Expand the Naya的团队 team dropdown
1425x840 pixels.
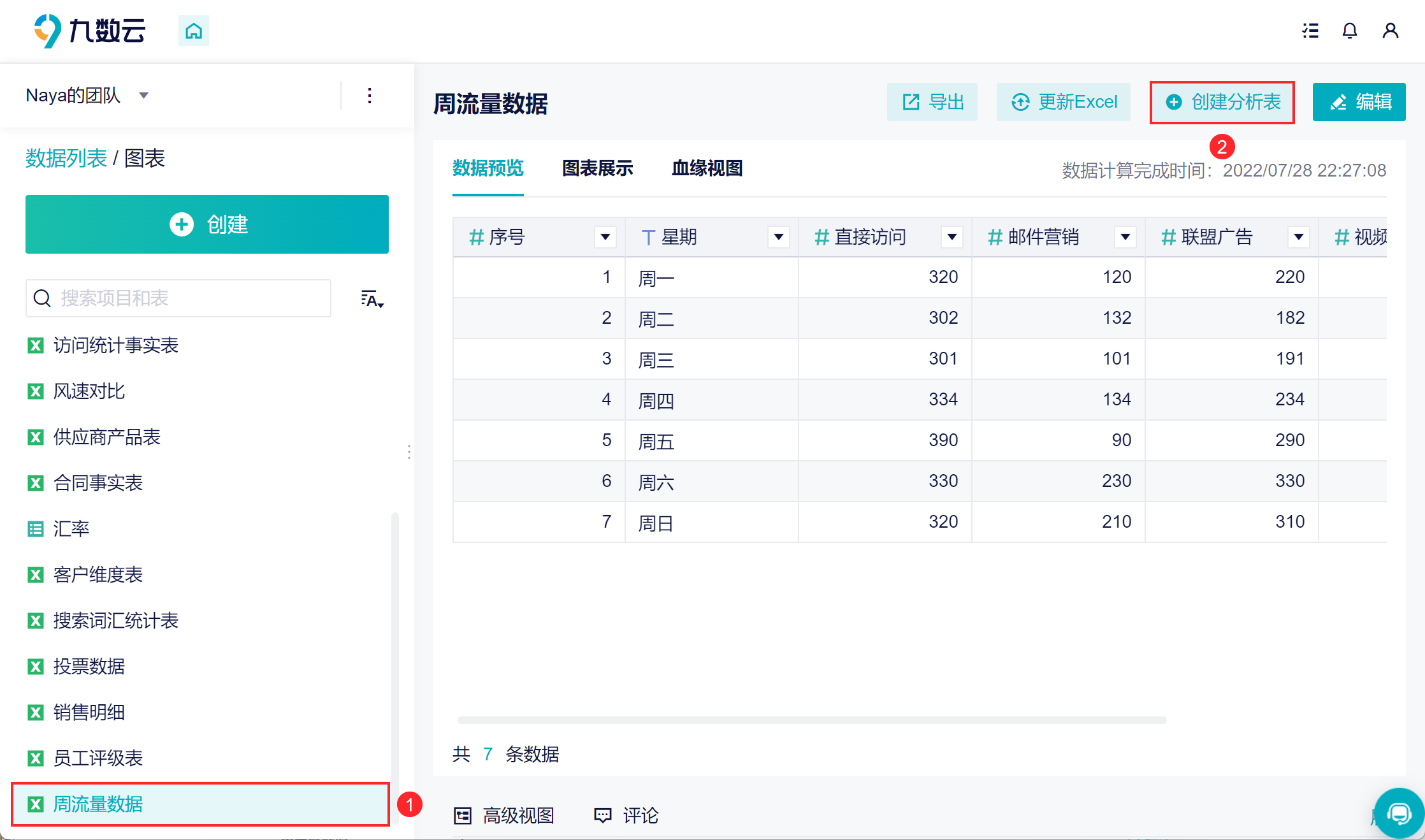pos(143,96)
